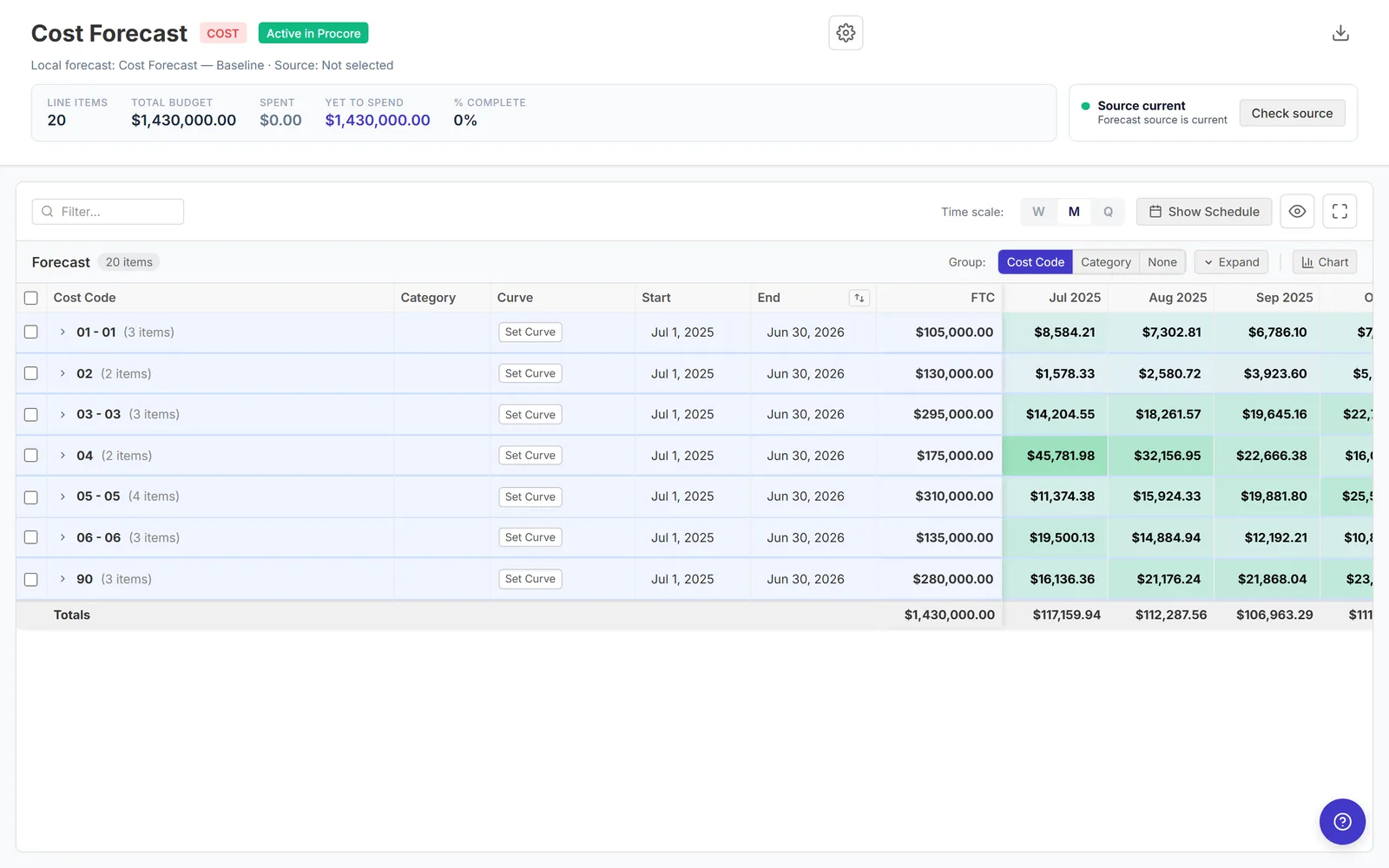Expand all grouped rows
The image size is (1389, 868).
coord(1231,262)
